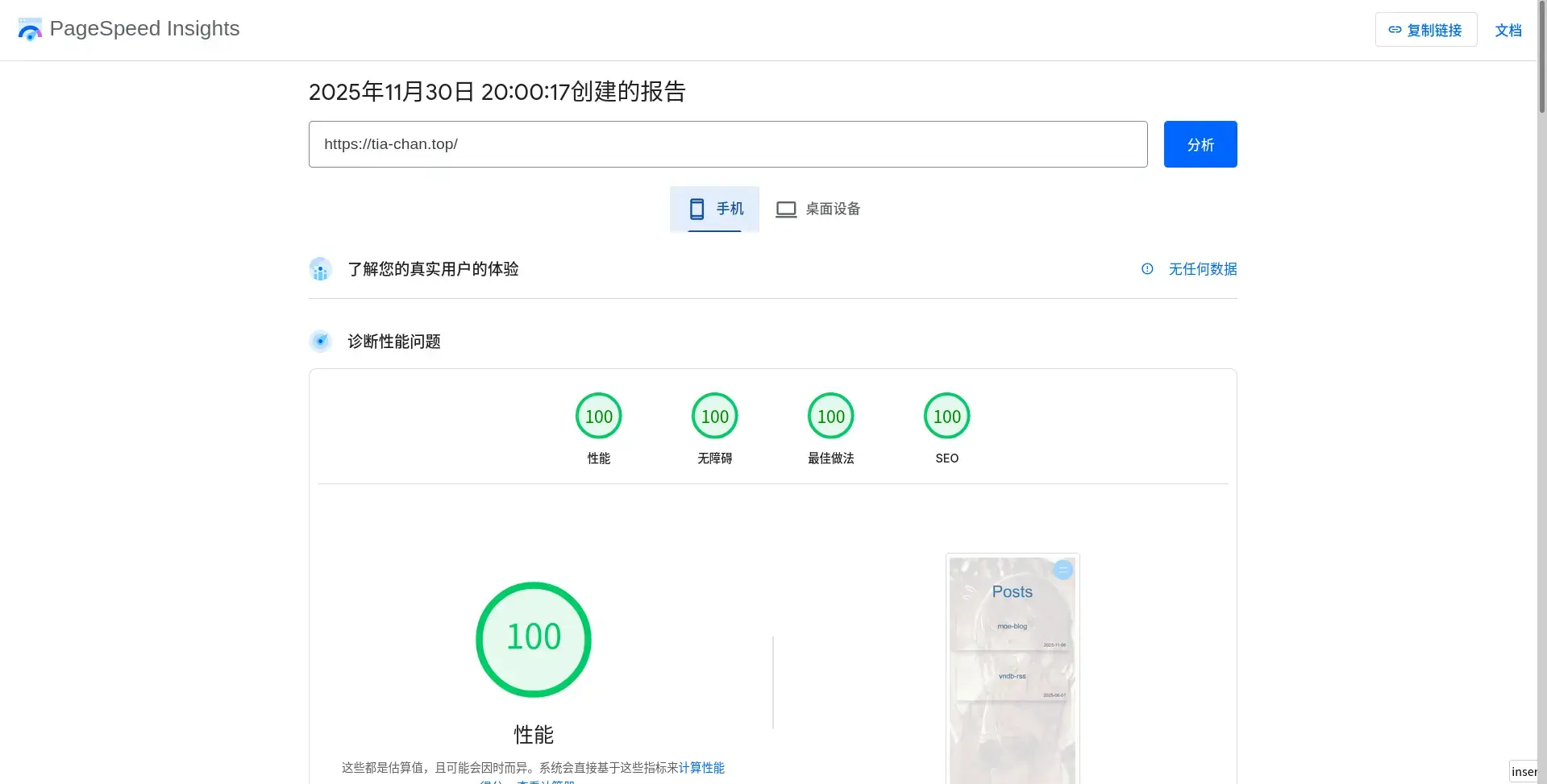Image resolution: width=1547 pixels, height=784 pixels.
Task: Click the diagnose performance section icon
Action: click(x=320, y=342)
